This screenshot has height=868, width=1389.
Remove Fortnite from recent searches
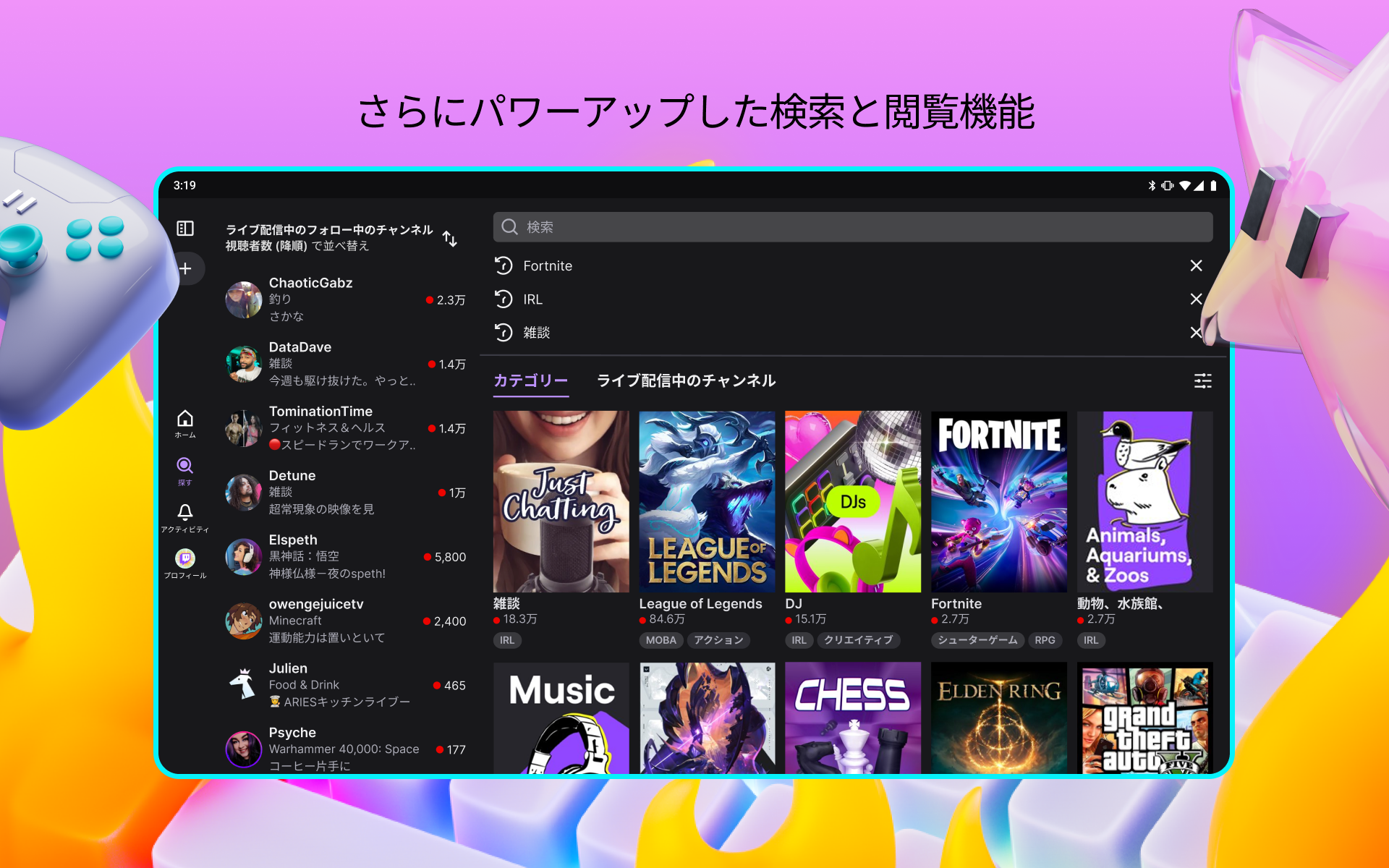pos(1196,265)
